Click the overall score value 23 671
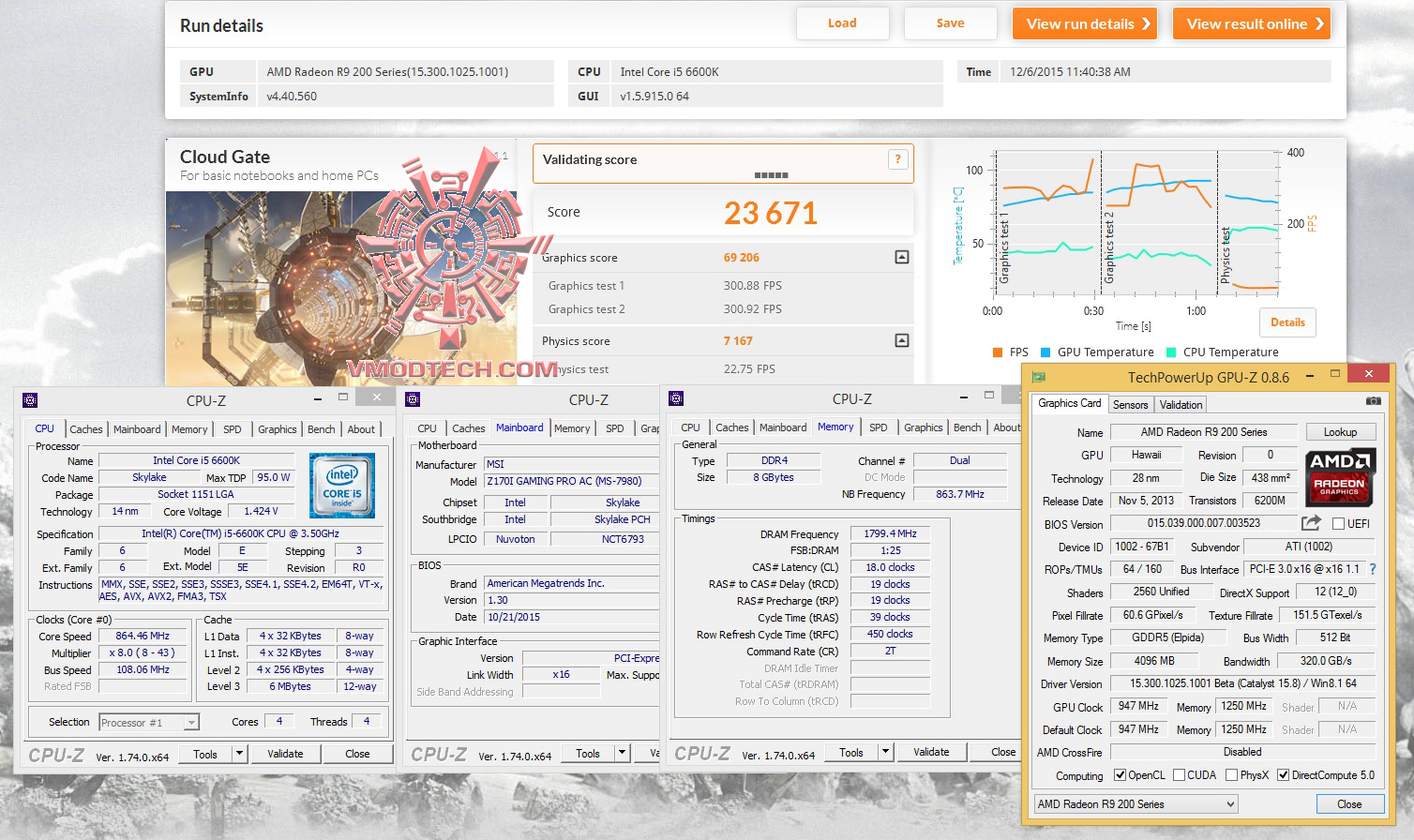Image resolution: width=1414 pixels, height=840 pixels. pos(771,214)
